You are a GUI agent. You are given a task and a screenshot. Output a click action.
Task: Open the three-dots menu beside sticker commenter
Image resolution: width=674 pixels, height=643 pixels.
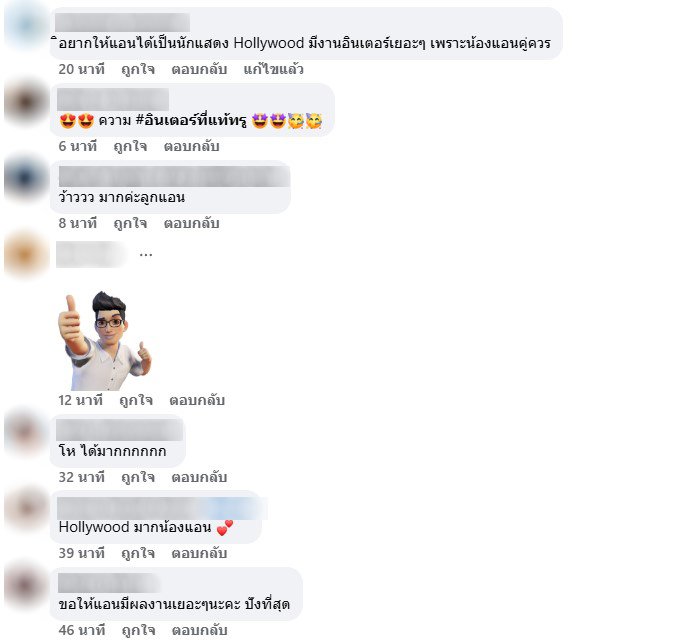click(146, 254)
